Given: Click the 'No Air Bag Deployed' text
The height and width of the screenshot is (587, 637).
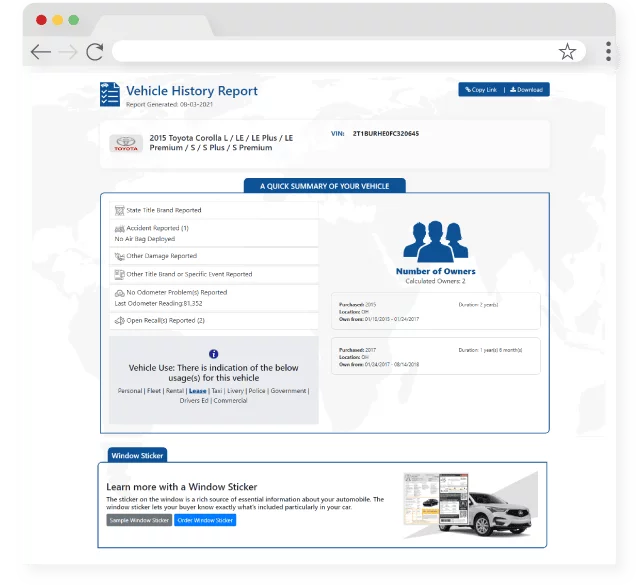Looking at the screenshot, I should 145,239.
